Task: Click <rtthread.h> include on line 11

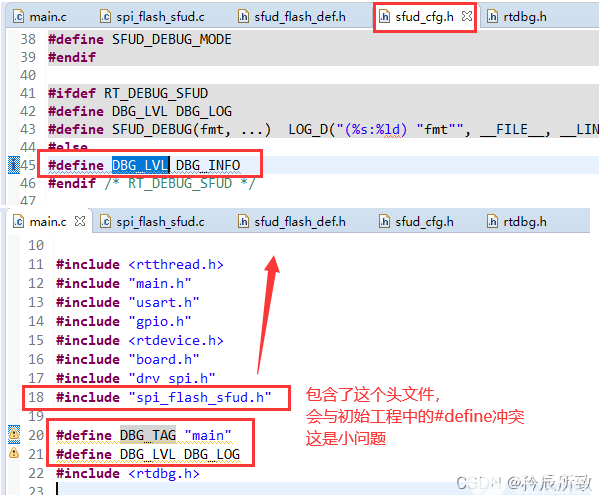Action: tap(176, 264)
